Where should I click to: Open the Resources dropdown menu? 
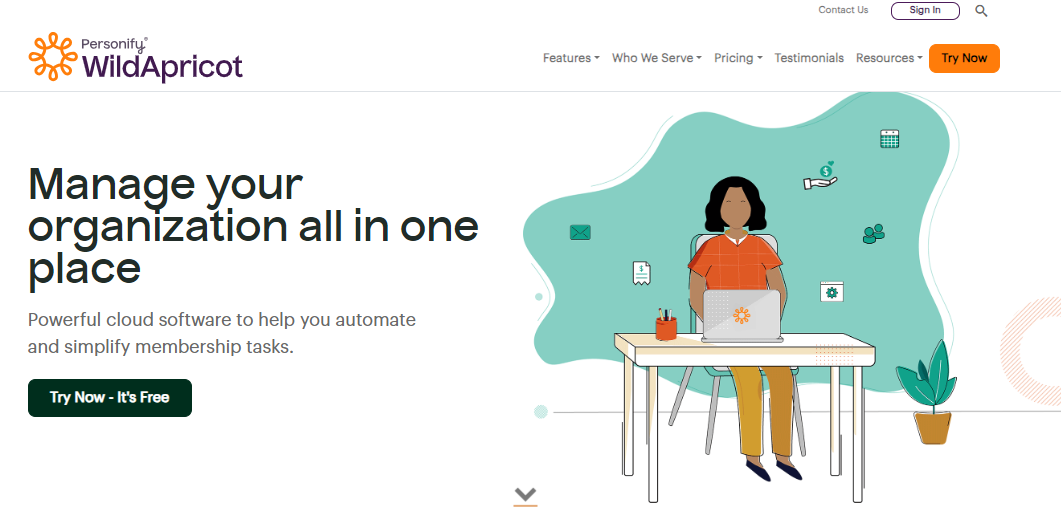click(x=889, y=58)
